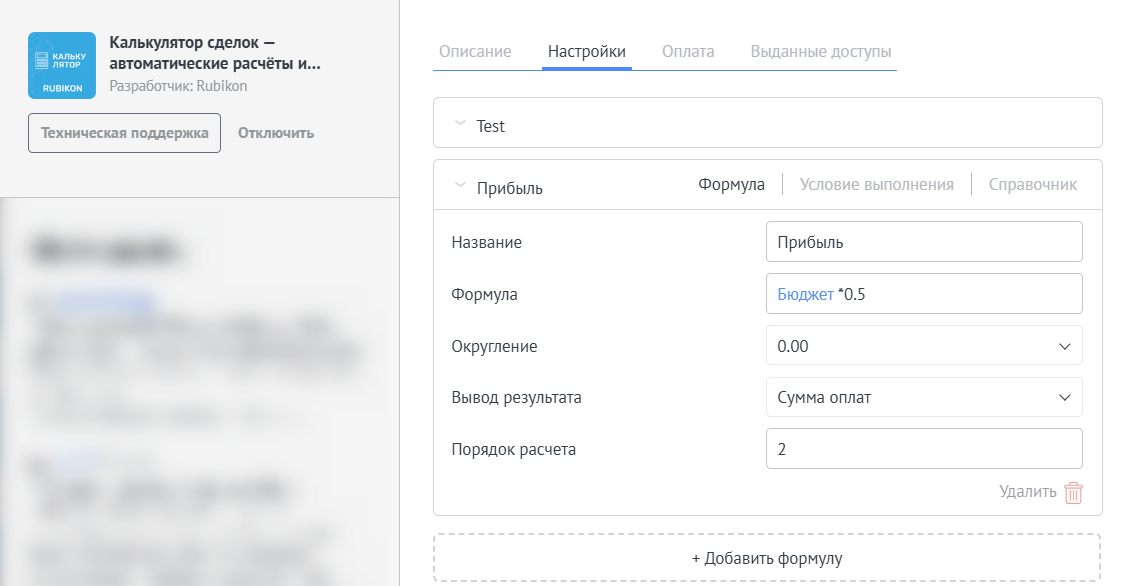Click the Прибыль section header title

[510, 188]
